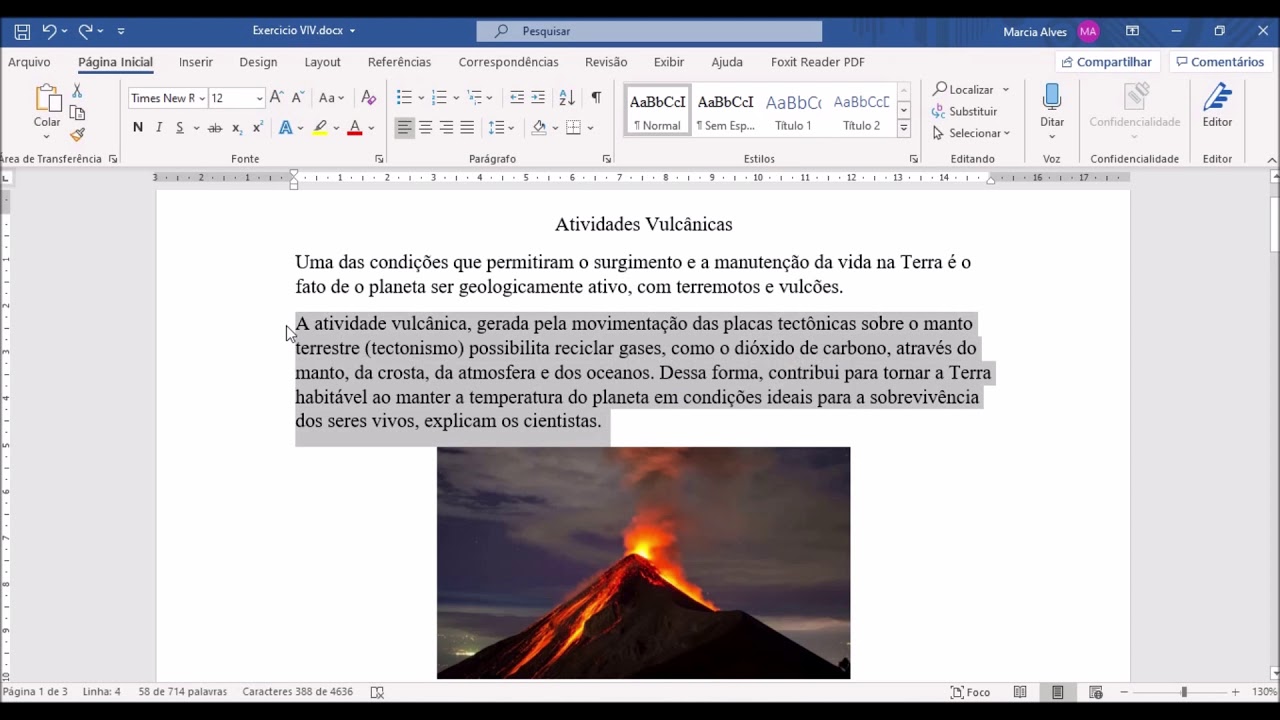The width and height of the screenshot is (1280, 720).
Task: Decrease paragraph indent
Action: coord(517,98)
